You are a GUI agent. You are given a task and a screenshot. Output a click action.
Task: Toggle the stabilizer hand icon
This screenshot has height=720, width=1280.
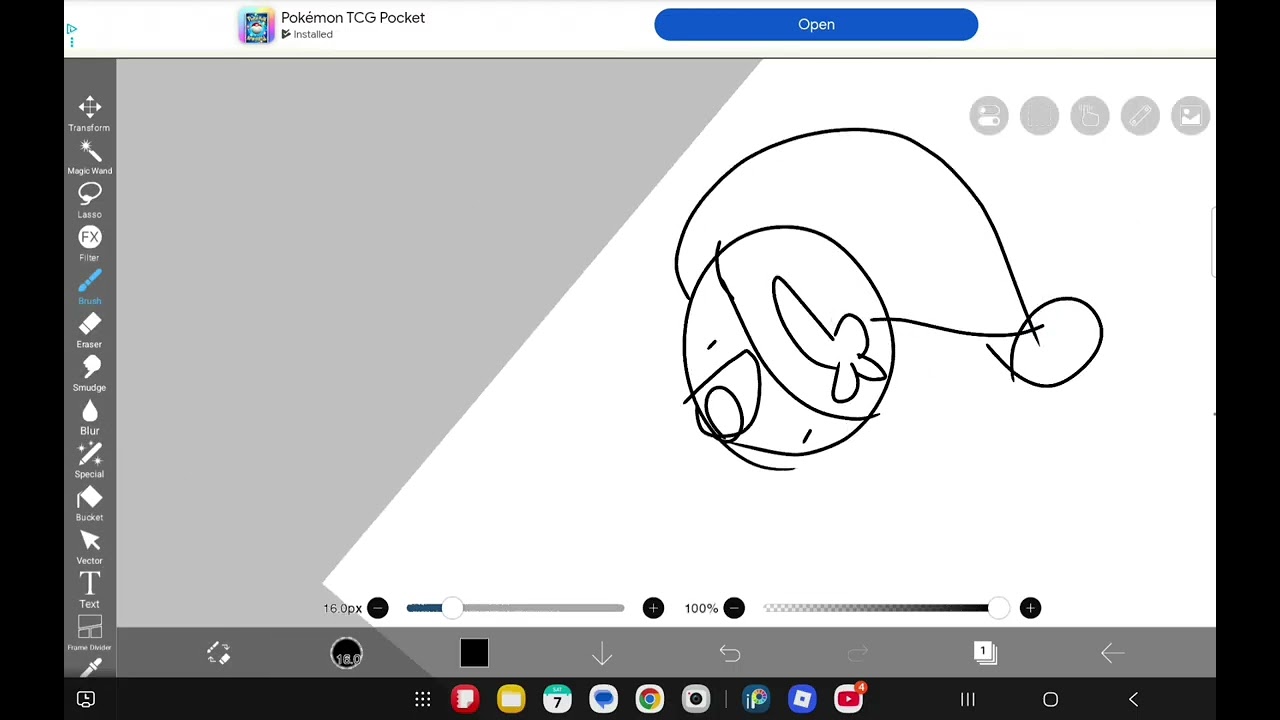click(1090, 116)
